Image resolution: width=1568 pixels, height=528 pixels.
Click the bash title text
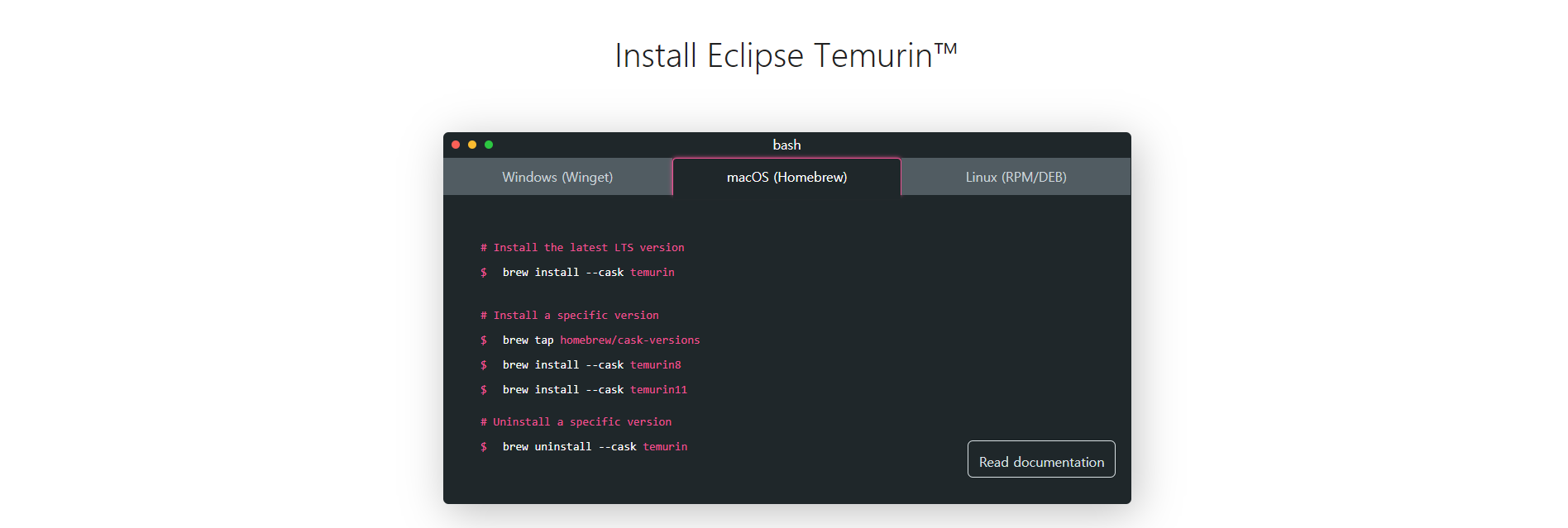(x=786, y=145)
